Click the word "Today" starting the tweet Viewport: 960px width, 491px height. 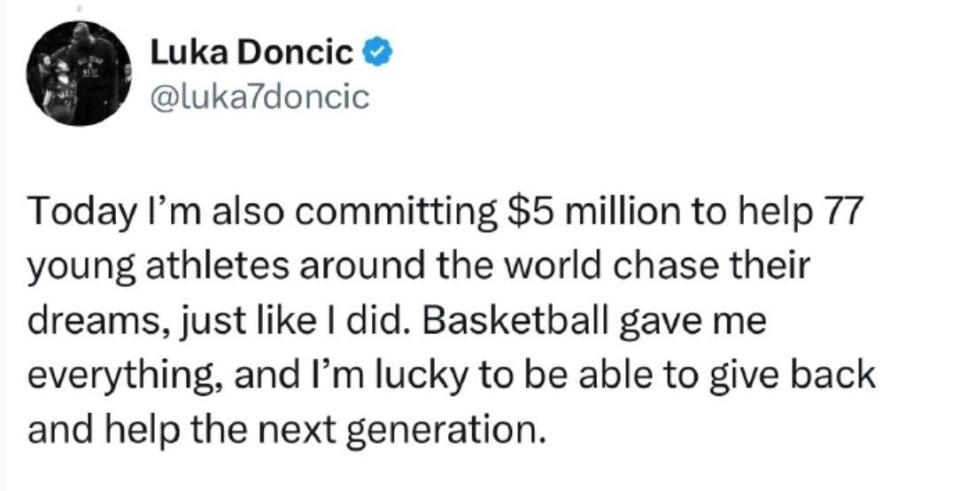80,211
